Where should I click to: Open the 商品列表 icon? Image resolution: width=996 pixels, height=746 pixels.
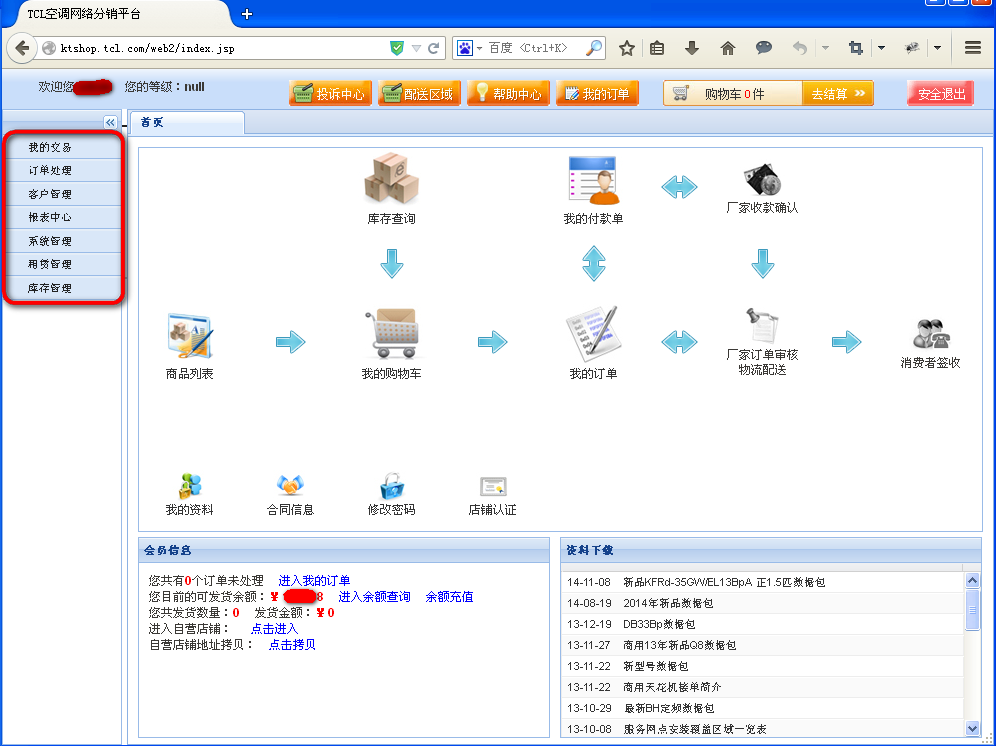pyautogui.click(x=189, y=336)
